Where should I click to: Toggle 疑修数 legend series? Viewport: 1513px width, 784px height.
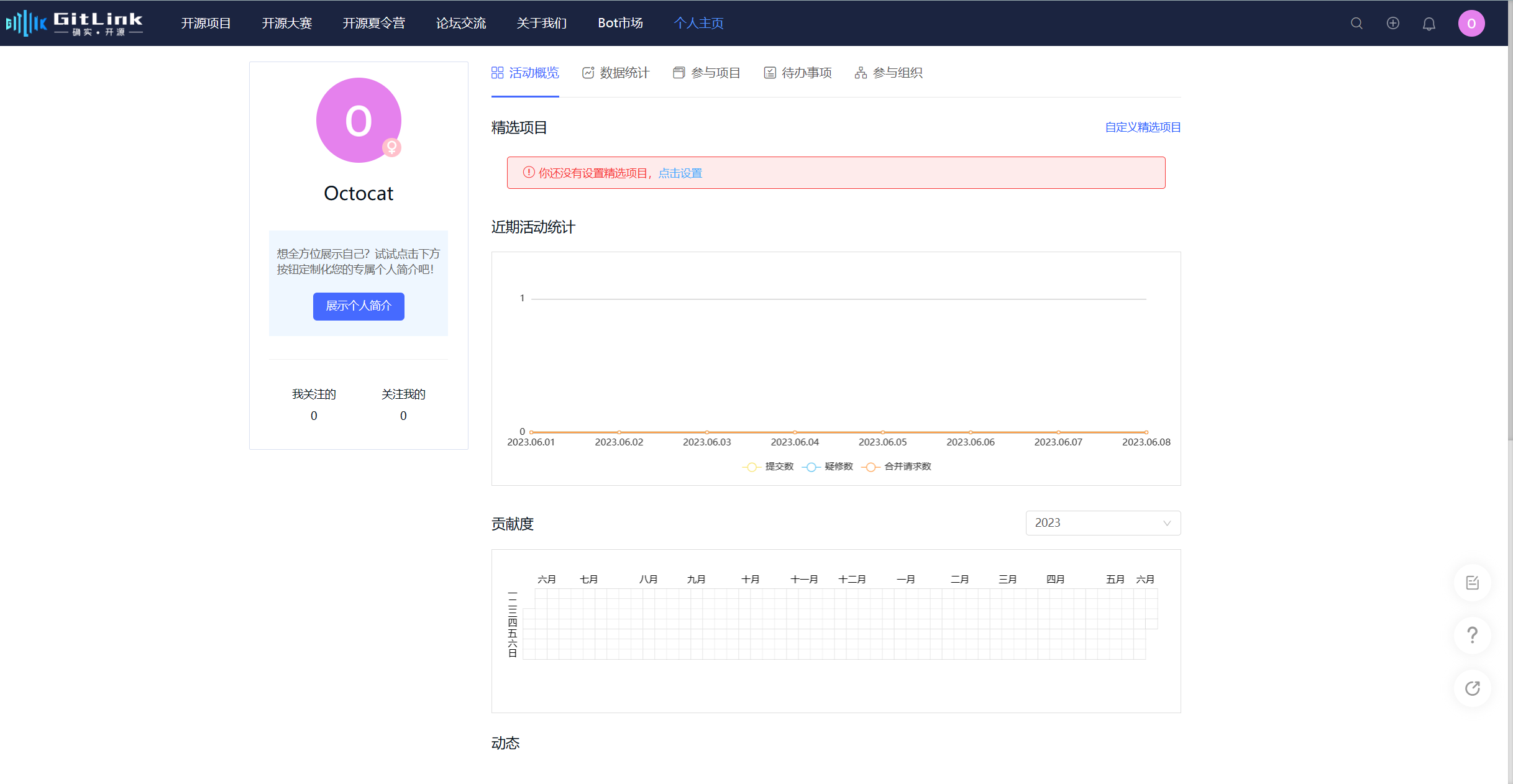point(828,467)
